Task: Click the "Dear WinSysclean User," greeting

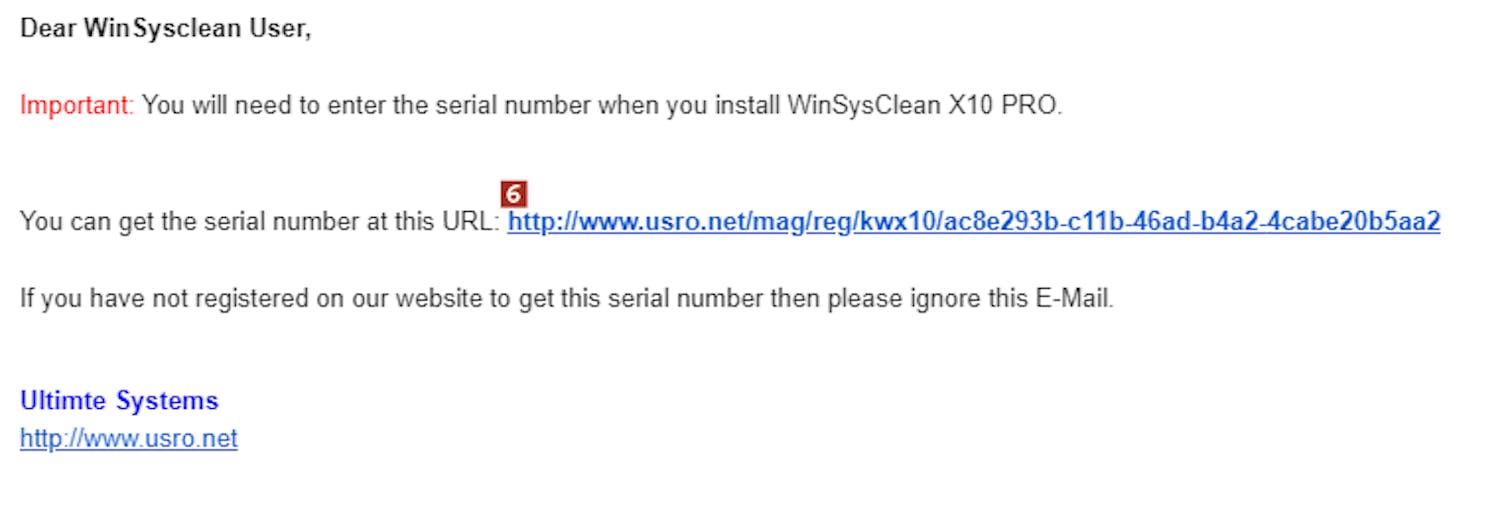Action: click(166, 28)
